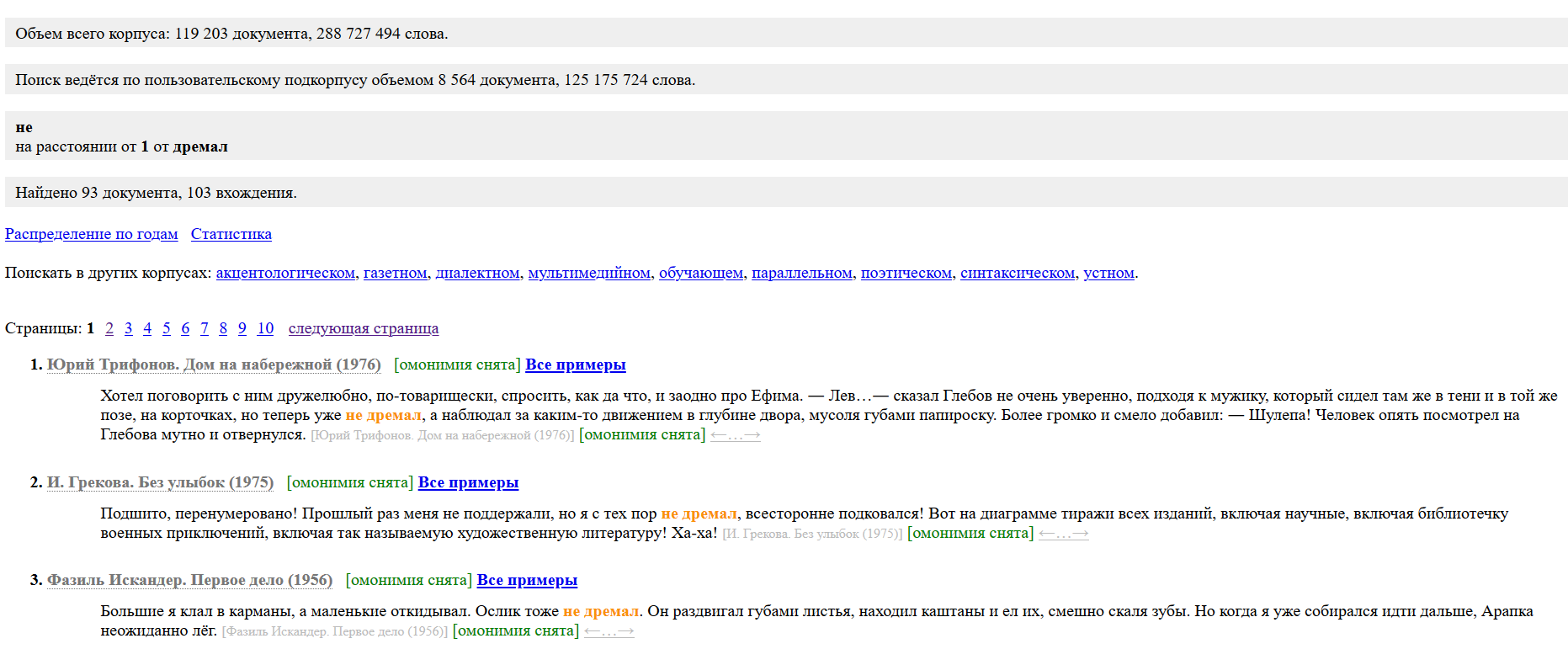The image size is (1568, 649).
Task: Search in the синтаксическом corpus
Action: [1017, 273]
